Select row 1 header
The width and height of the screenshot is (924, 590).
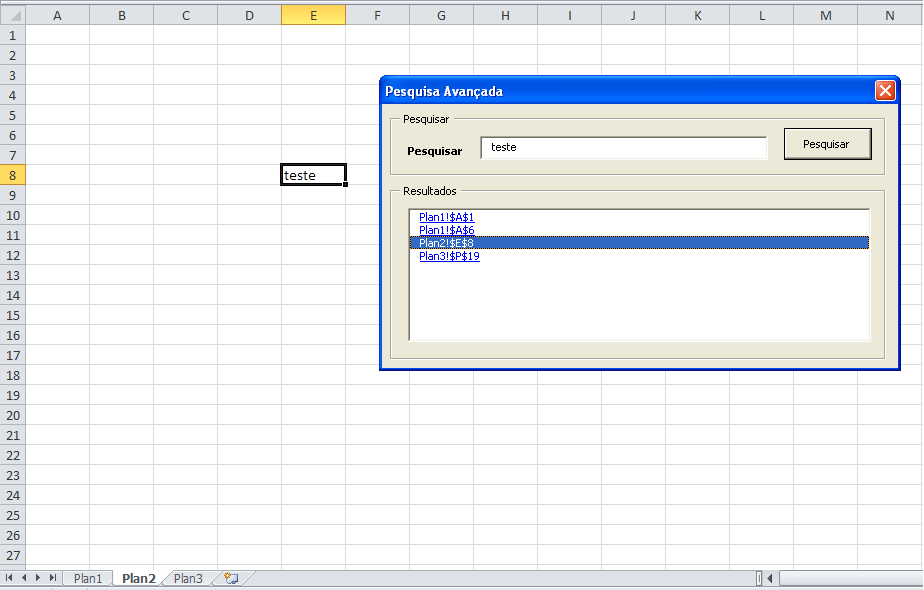pyautogui.click(x=12, y=35)
